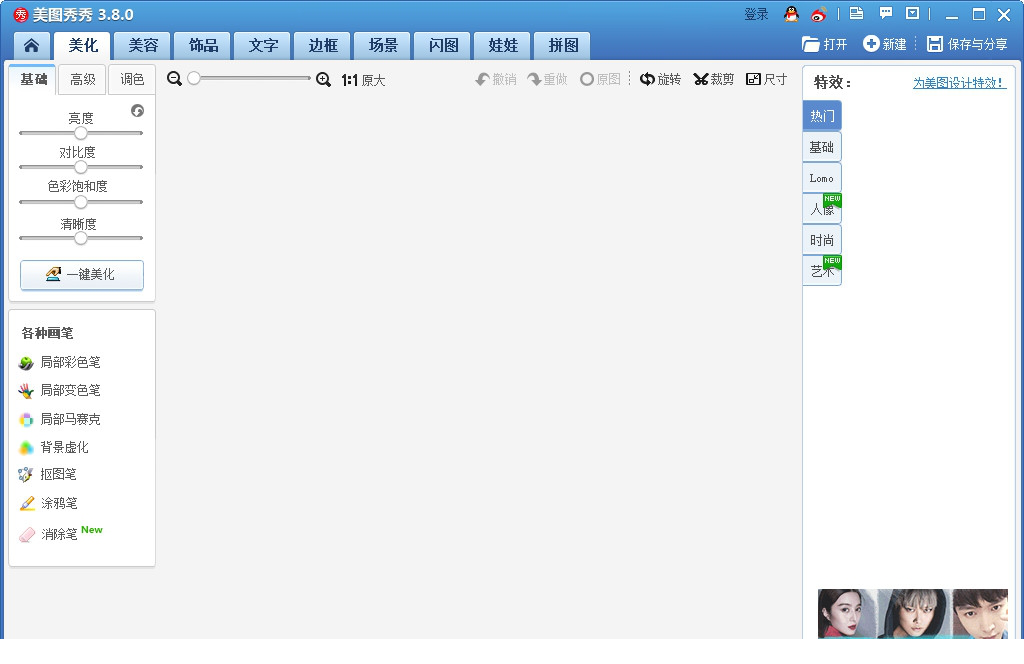Select the 局部马赛克 mosaic tool
The width and height of the screenshot is (1024, 664).
pyautogui.click(x=60, y=419)
